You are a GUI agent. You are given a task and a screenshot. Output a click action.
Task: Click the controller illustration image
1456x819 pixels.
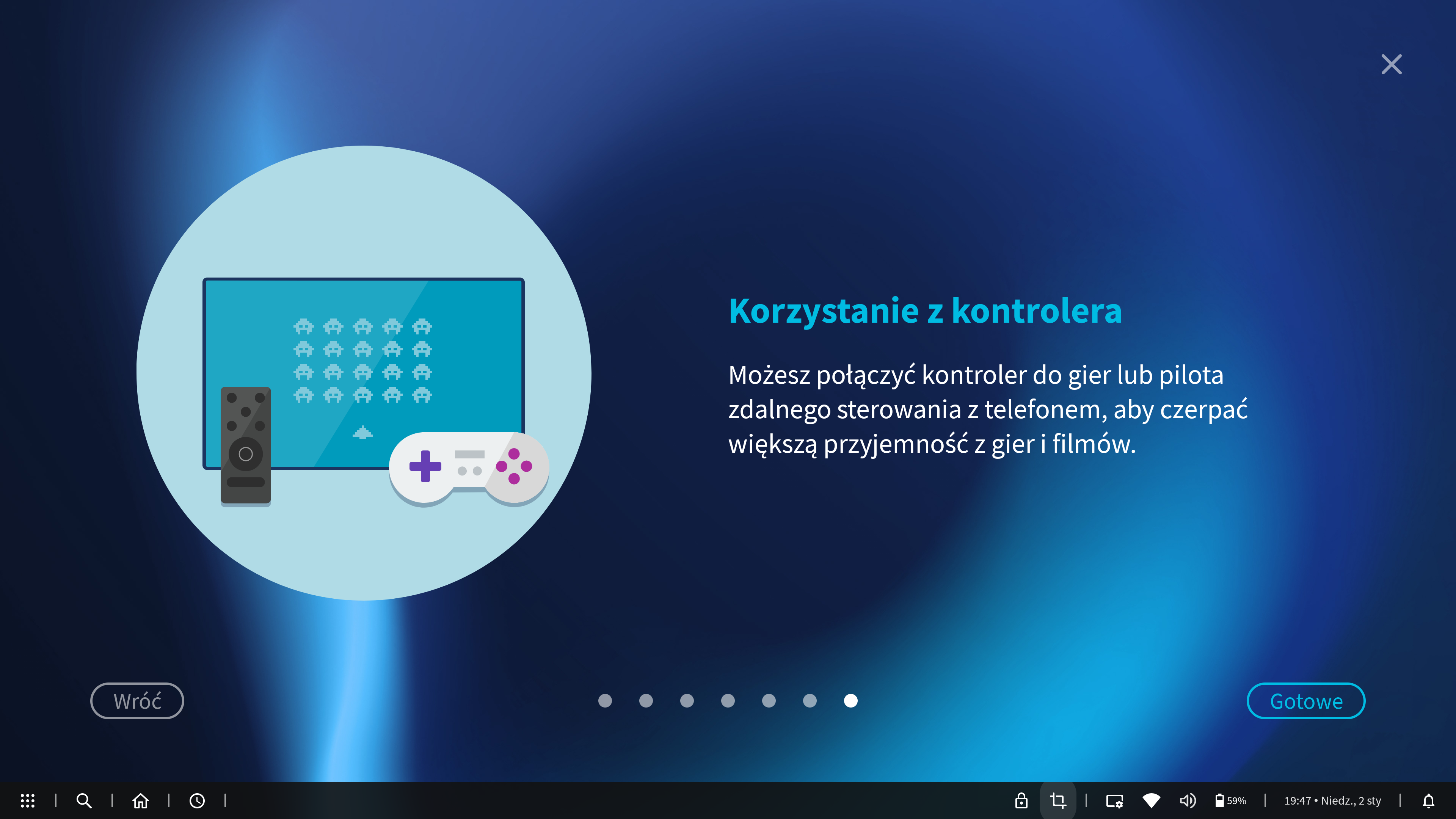pyautogui.click(x=364, y=373)
